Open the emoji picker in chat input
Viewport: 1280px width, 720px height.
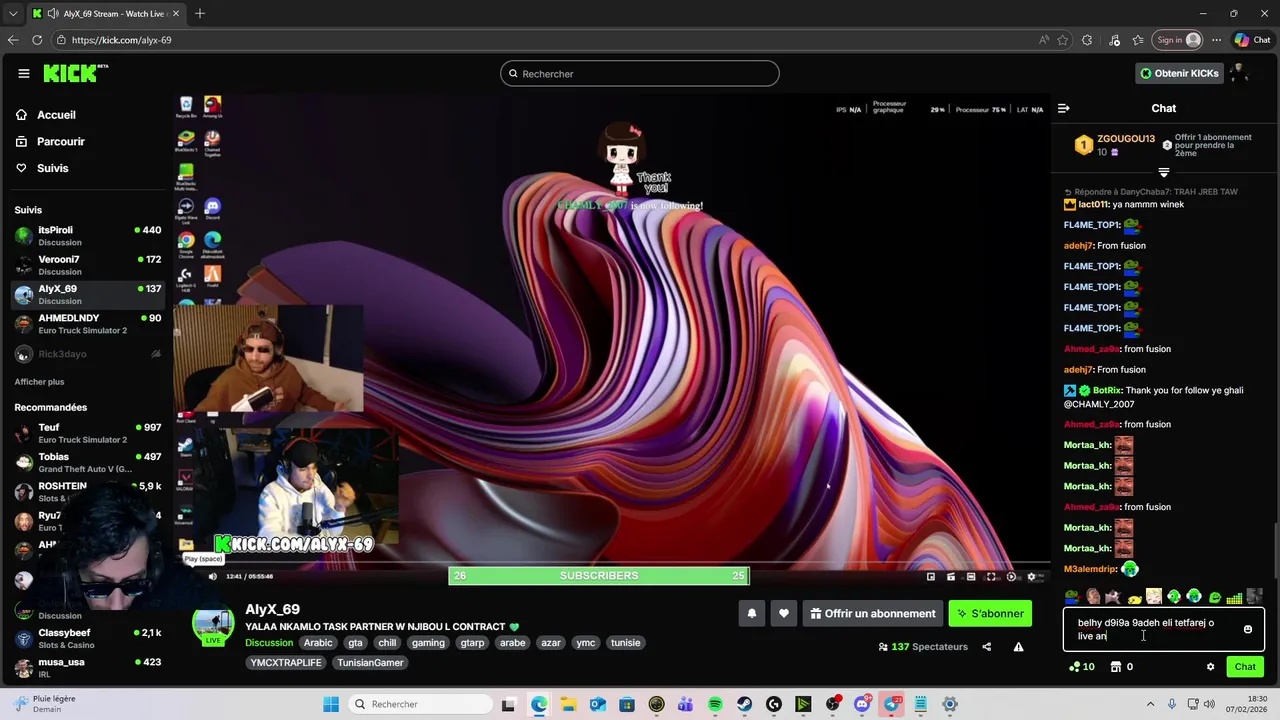pos(1248,629)
